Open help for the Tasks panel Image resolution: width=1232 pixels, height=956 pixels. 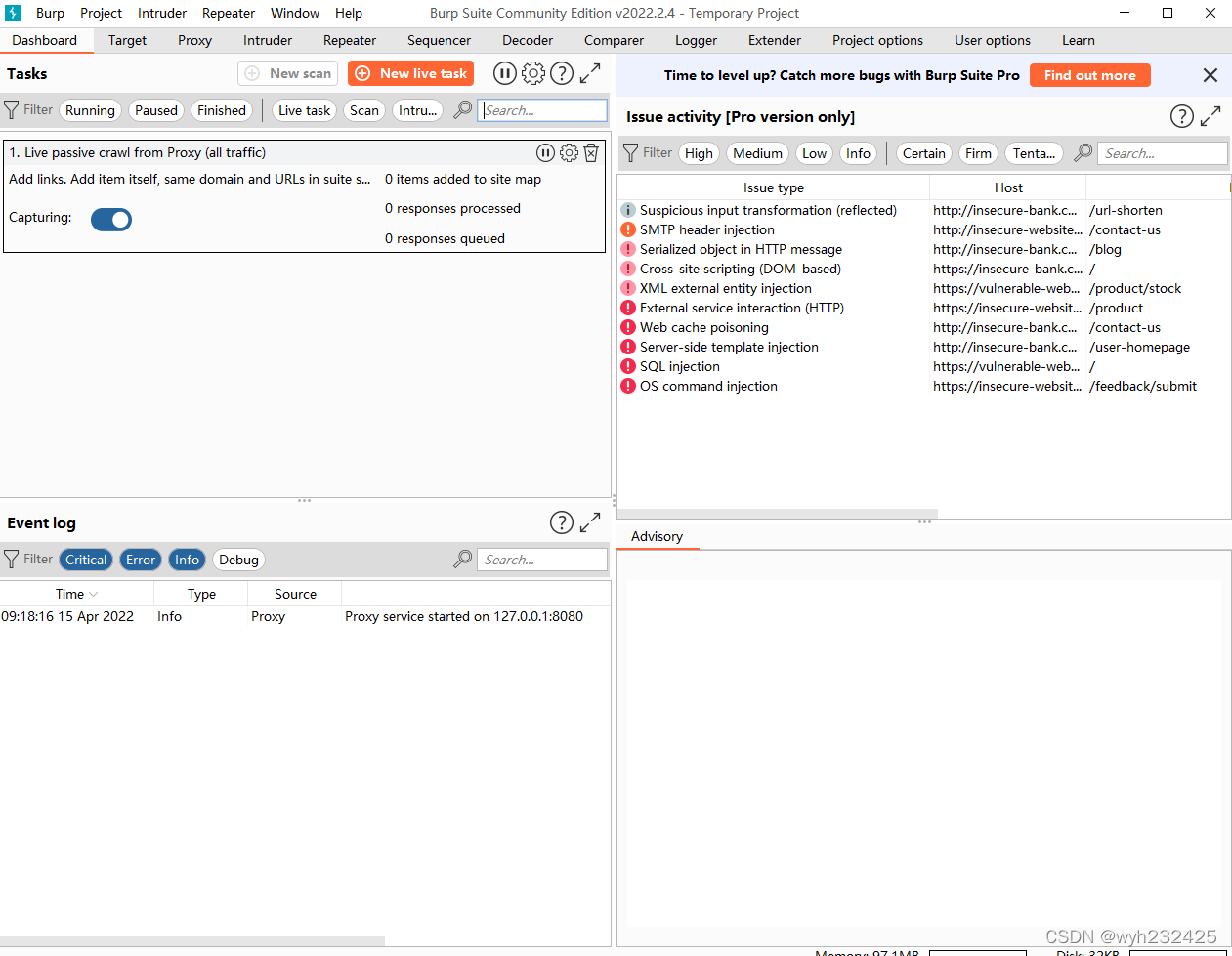[562, 73]
